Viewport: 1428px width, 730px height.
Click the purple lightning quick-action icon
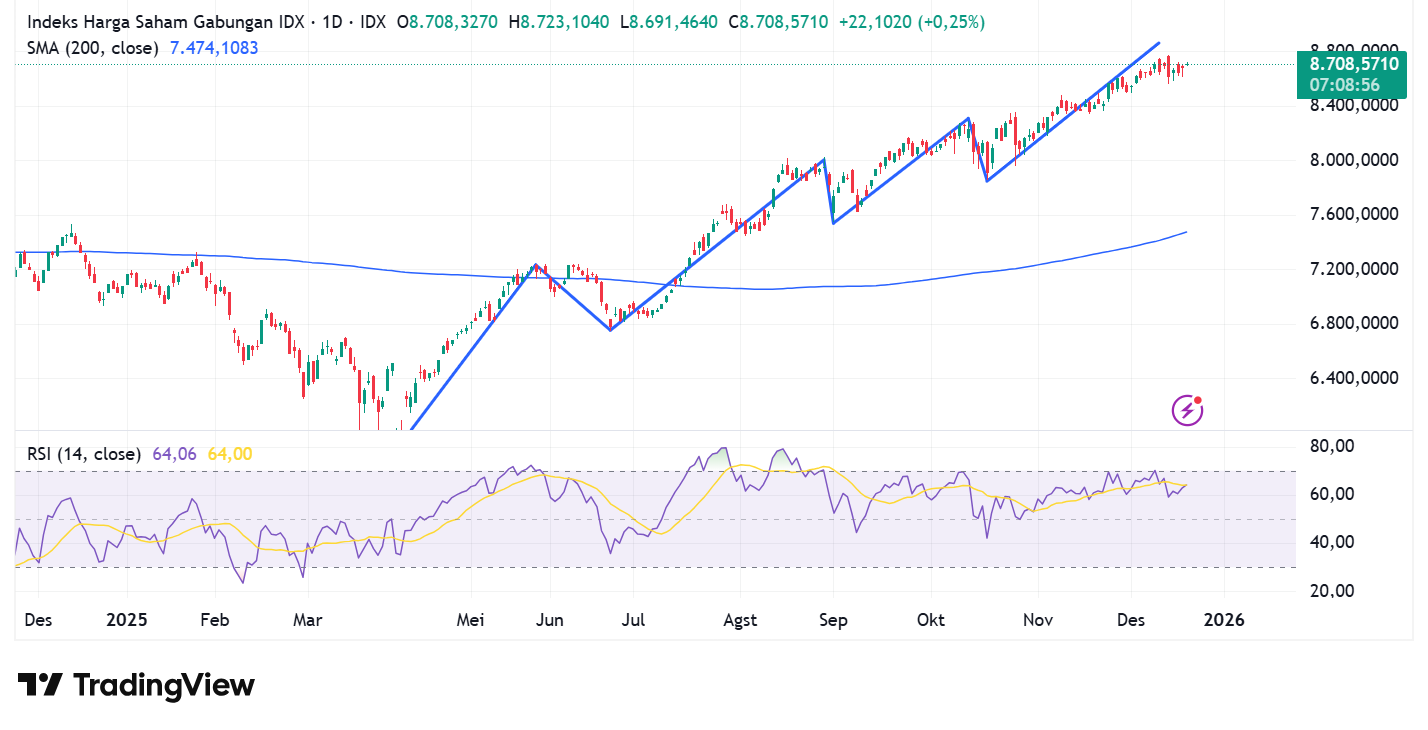tap(1186, 410)
